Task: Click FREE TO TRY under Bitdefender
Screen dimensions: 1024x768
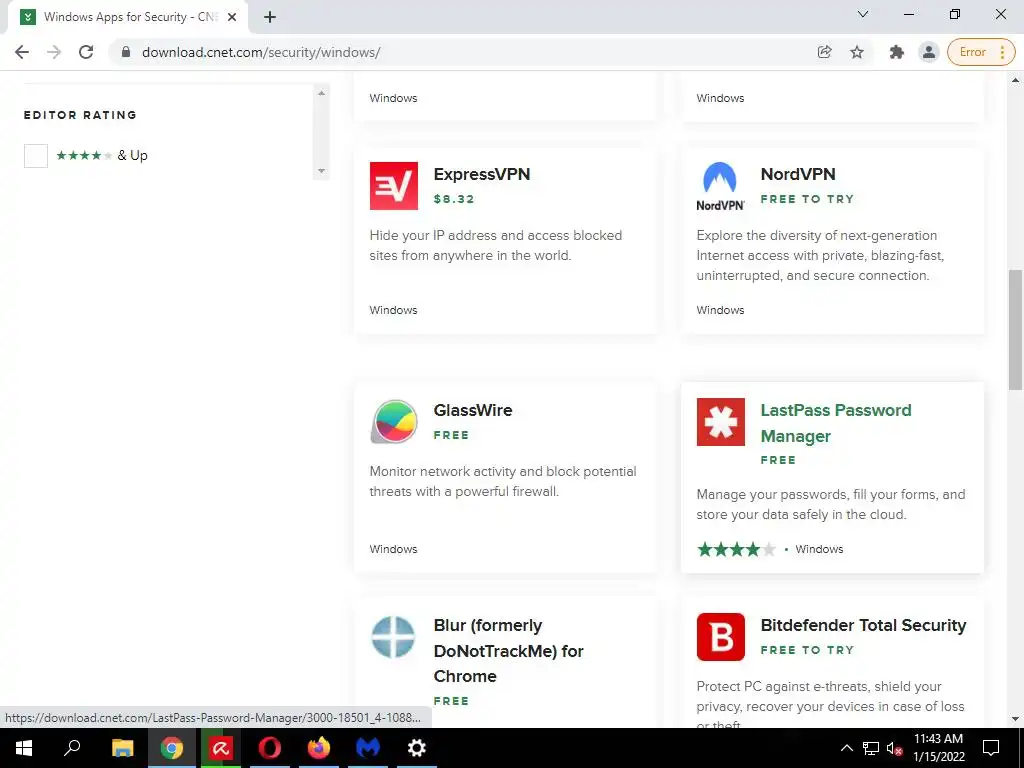Action: [807, 650]
